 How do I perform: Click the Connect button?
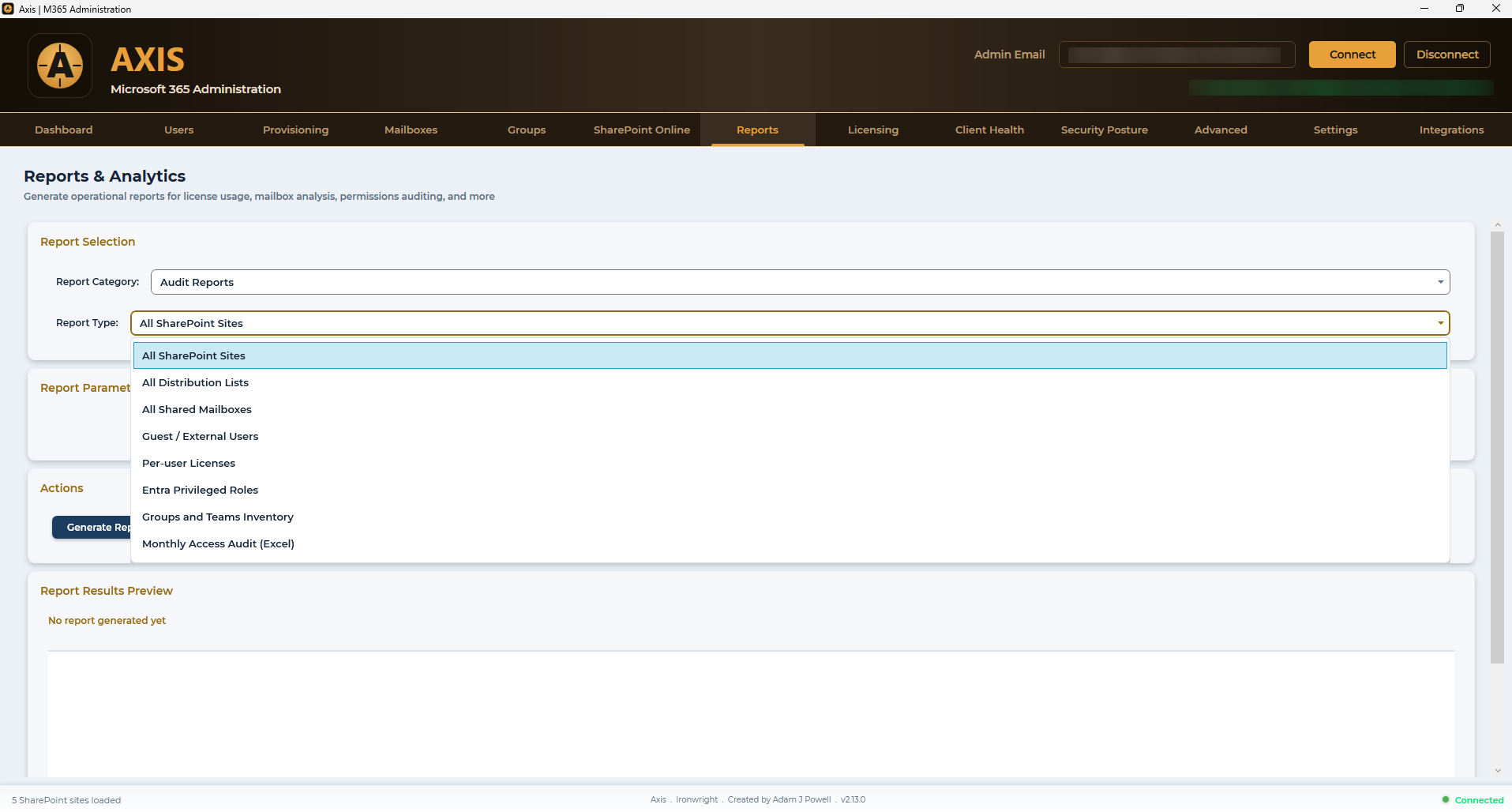click(x=1353, y=55)
